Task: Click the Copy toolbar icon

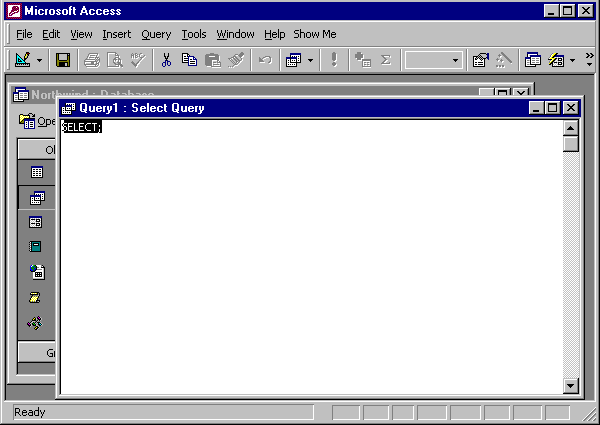Action: tap(189, 60)
